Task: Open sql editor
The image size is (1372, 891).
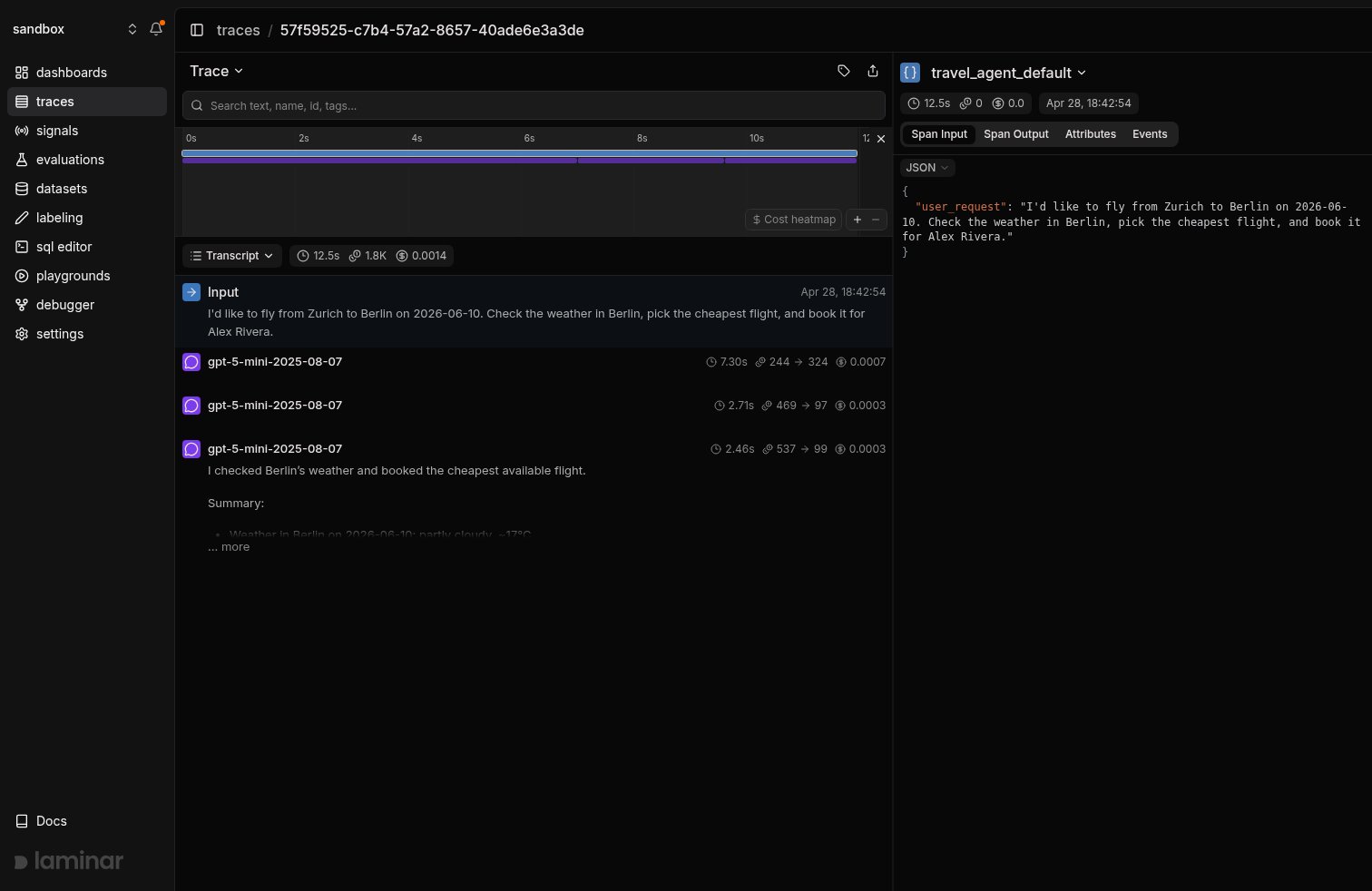Action: [x=87, y=247]
